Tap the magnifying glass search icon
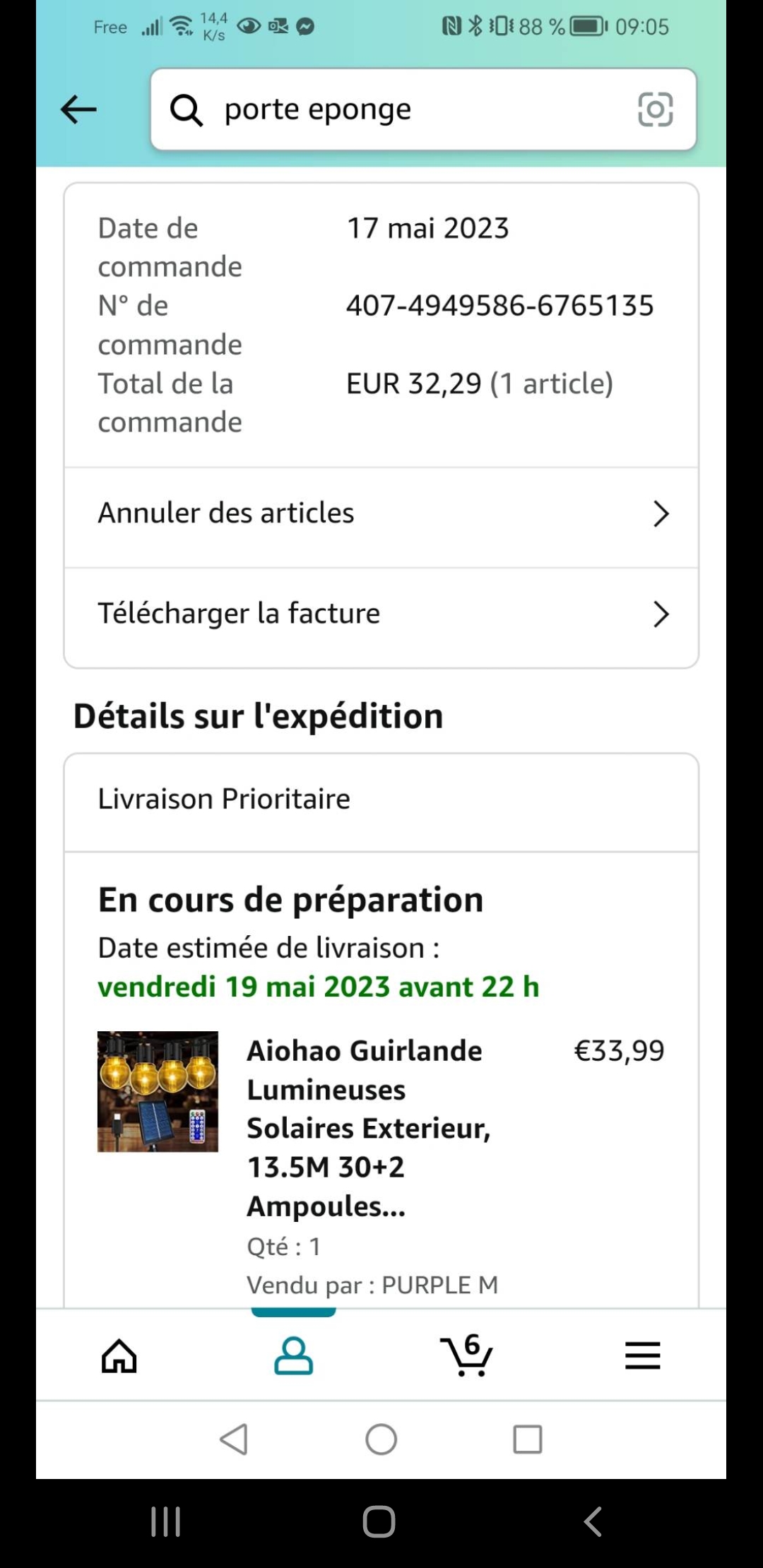Screen dimensions: 763x1568 (x=187, y=110)
